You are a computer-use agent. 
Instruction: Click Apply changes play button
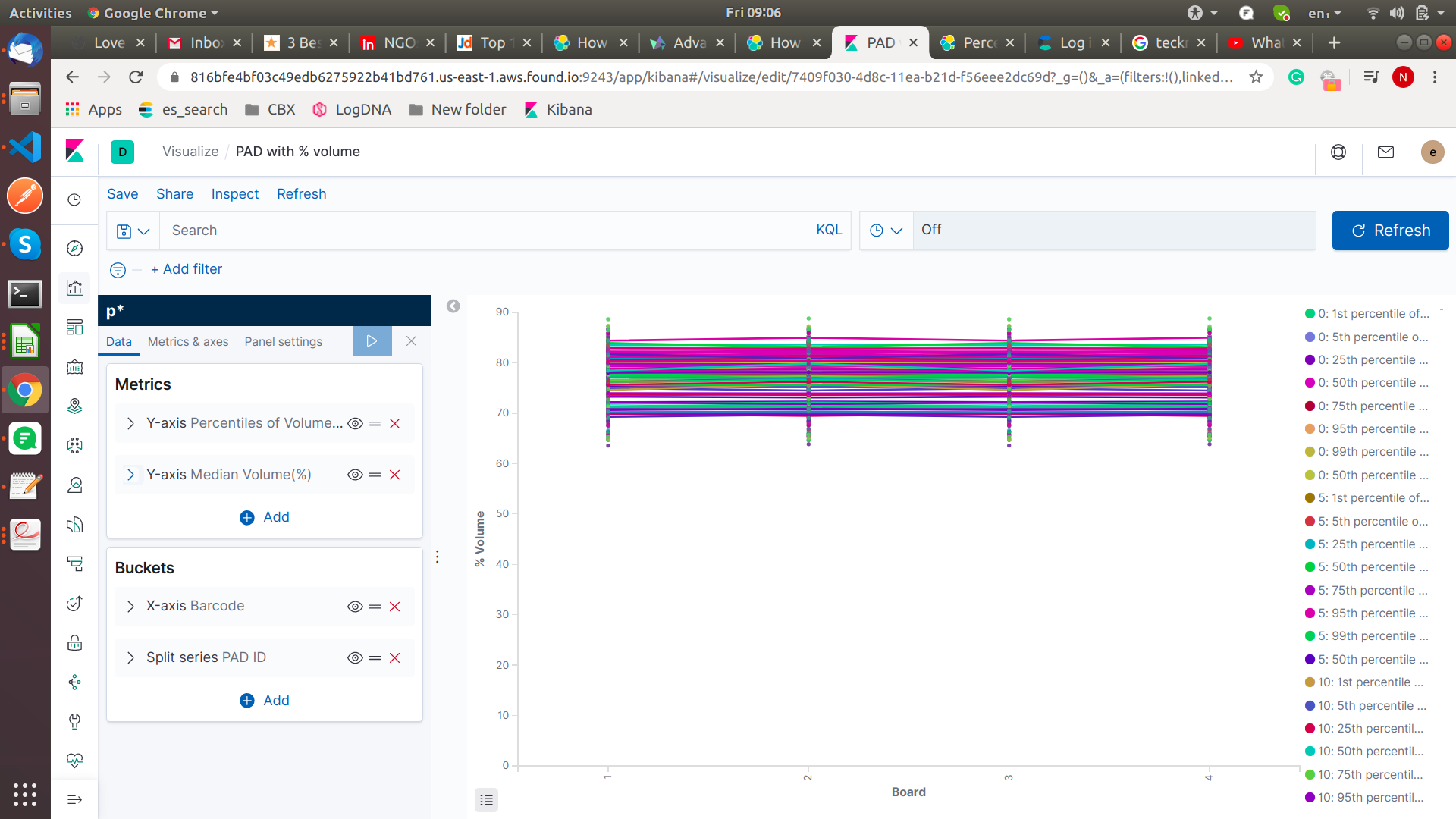pos(372,341)
